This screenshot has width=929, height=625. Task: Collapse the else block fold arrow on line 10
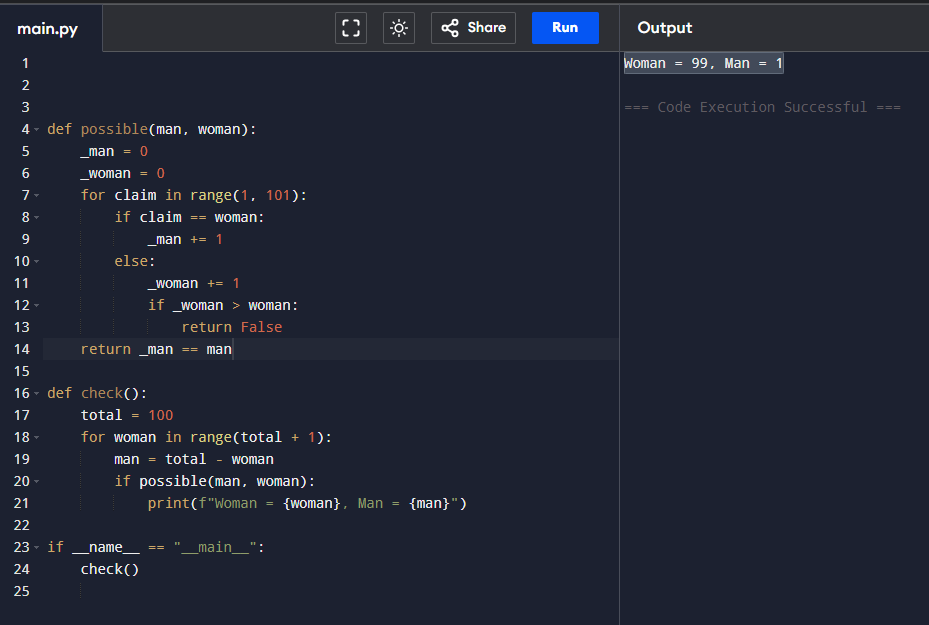click(37, 261)
